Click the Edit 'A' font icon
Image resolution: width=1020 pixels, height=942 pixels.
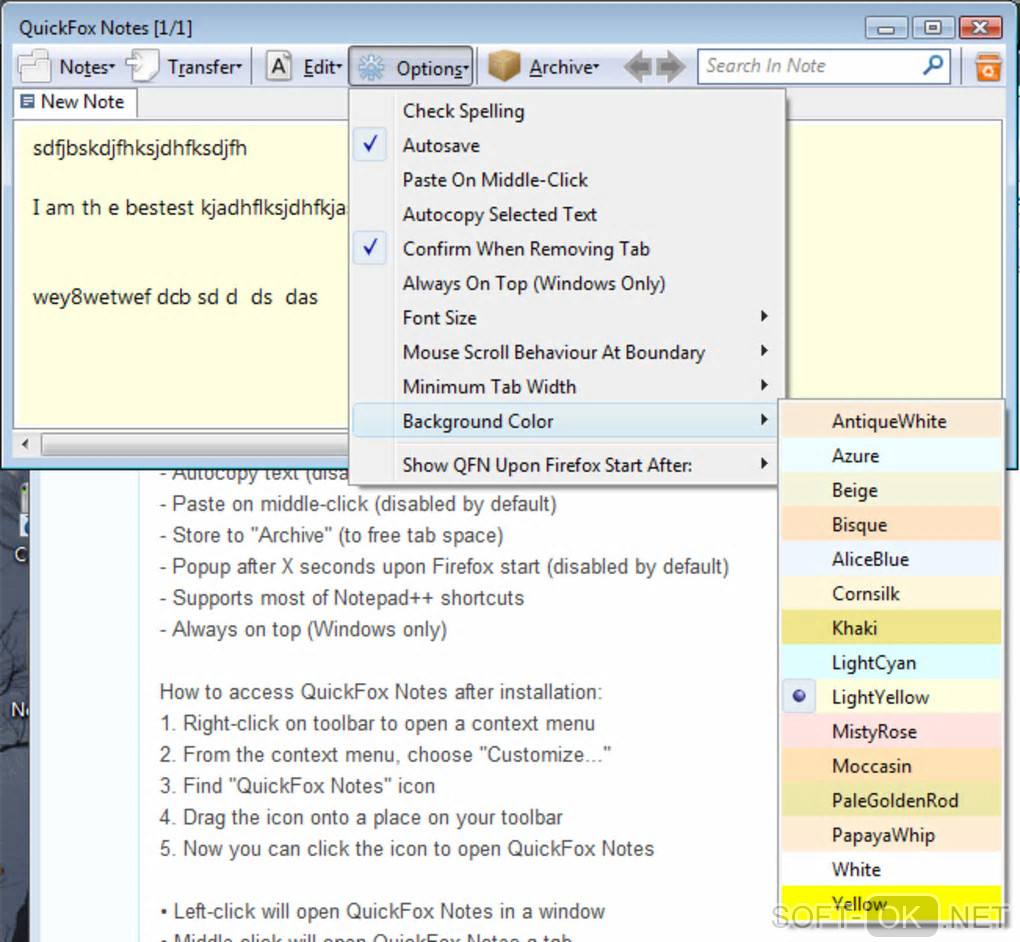point(278,66)
